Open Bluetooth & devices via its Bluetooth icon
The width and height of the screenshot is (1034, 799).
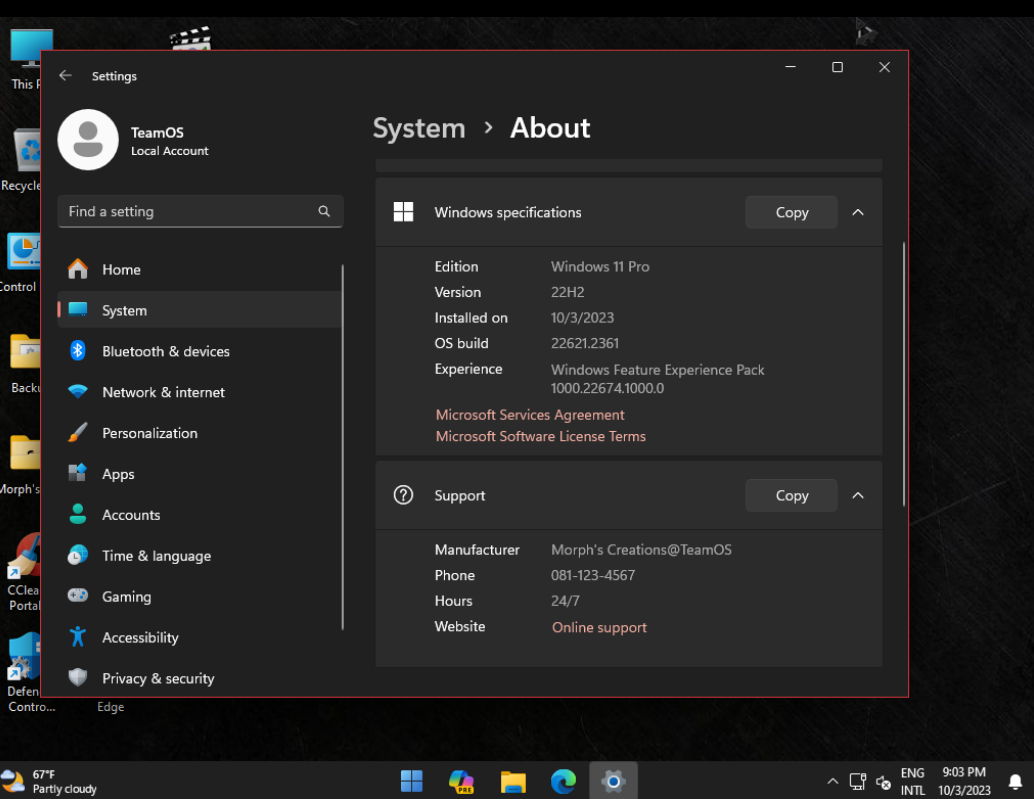click(x=78, y=351)
